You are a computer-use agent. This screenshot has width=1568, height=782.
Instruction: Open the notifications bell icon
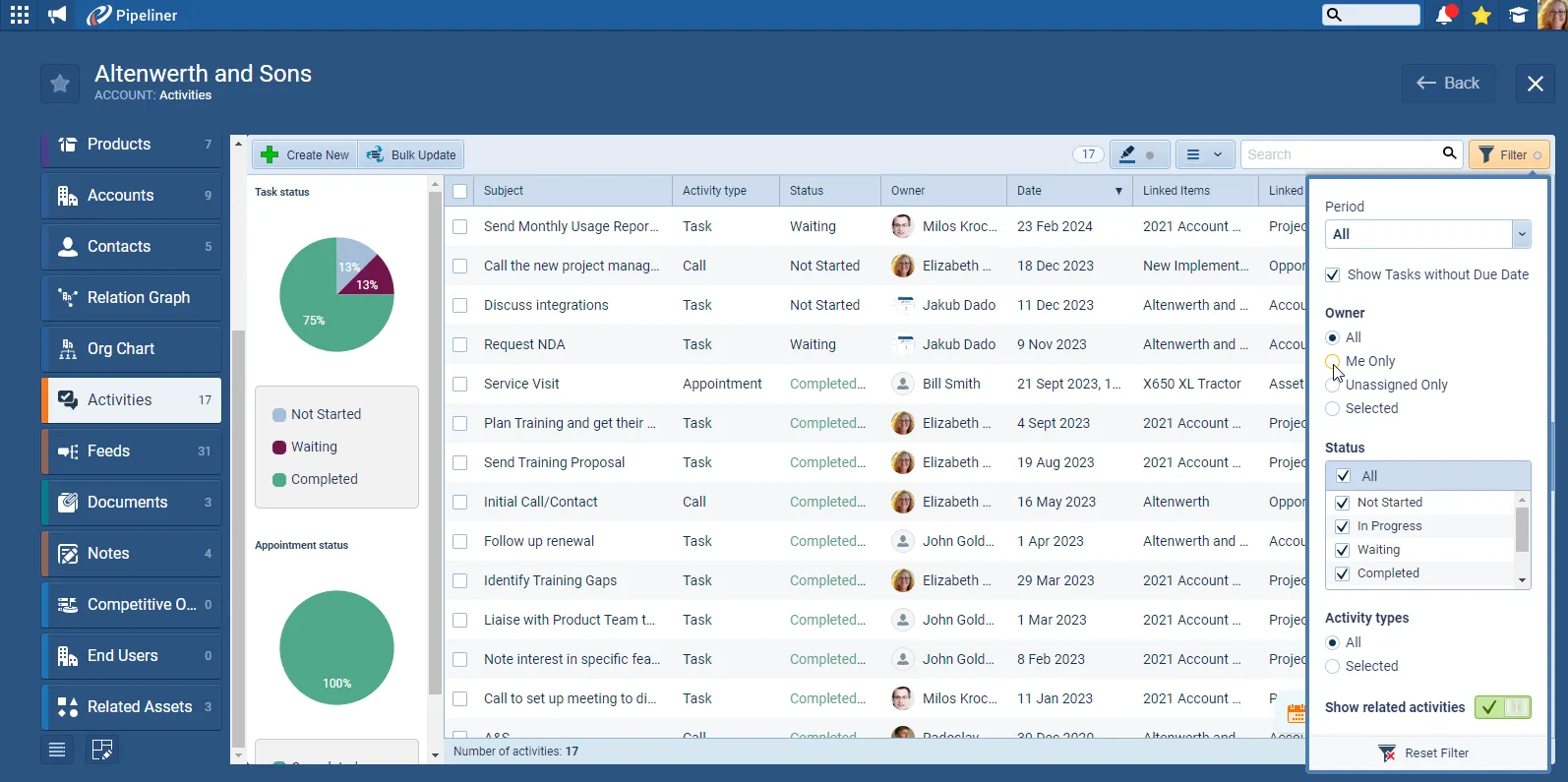1444,15
